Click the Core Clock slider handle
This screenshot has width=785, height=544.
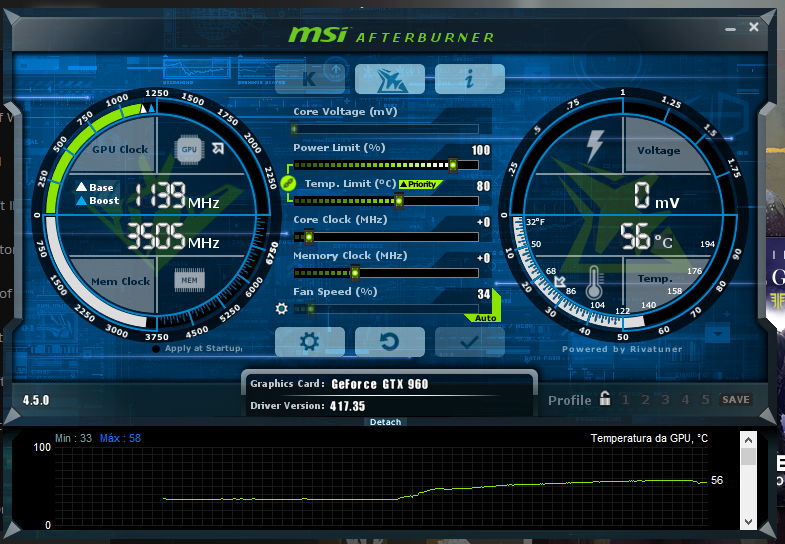309,237
